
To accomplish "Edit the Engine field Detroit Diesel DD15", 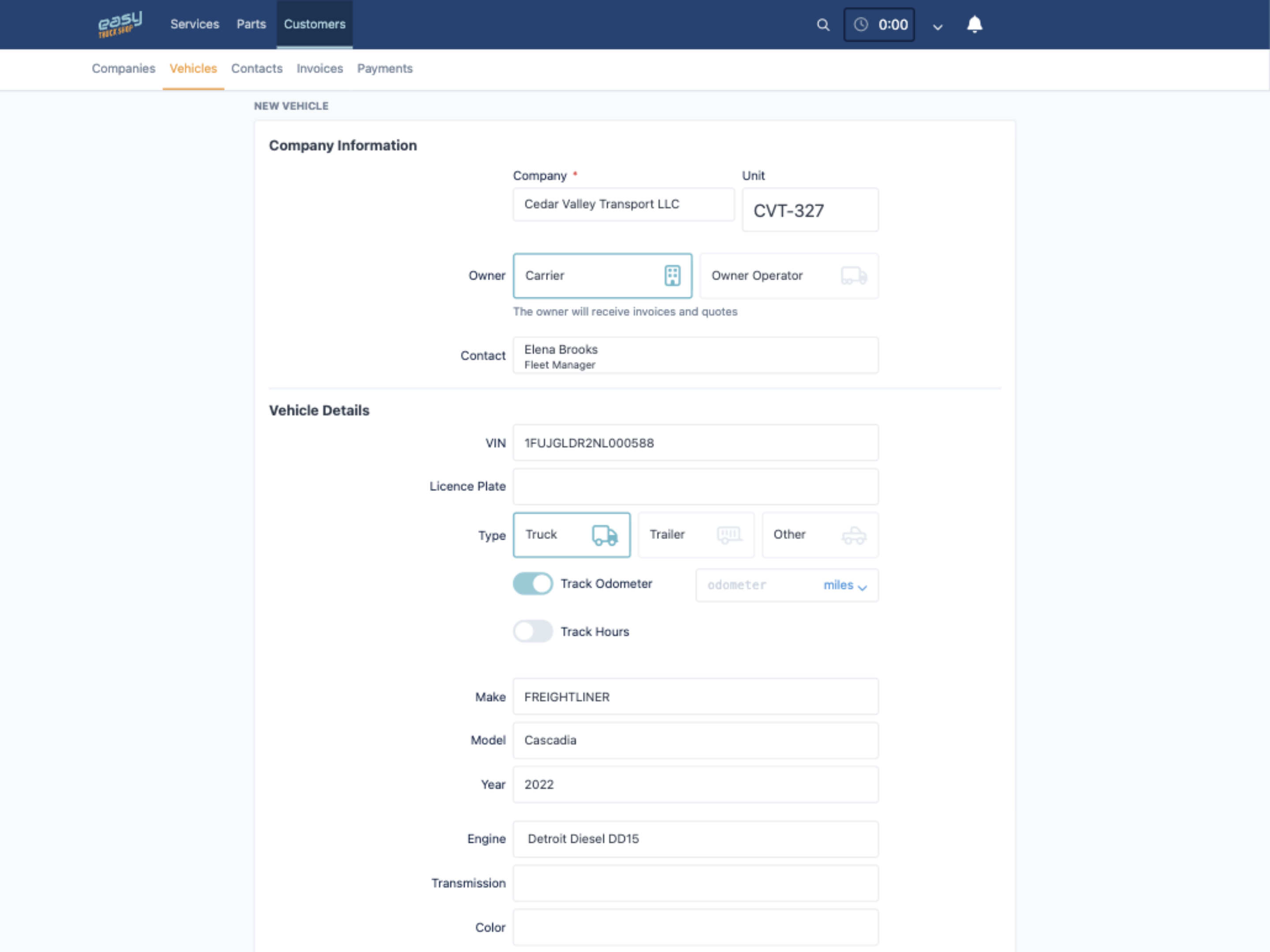I will click(695, 839).
